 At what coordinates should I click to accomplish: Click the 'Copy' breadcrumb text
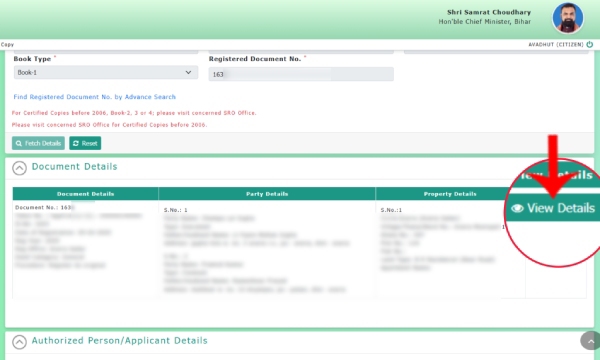(x=7, y=45)
